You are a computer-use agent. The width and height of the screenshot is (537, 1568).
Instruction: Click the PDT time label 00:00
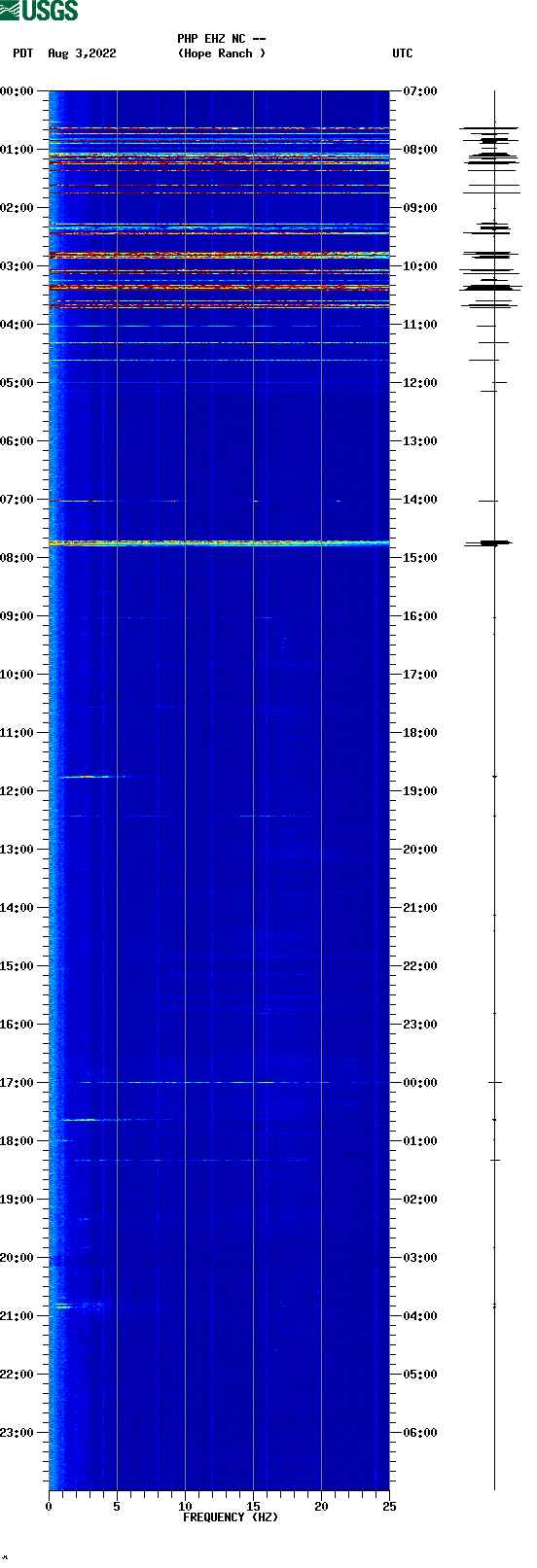tap(18, 91)
